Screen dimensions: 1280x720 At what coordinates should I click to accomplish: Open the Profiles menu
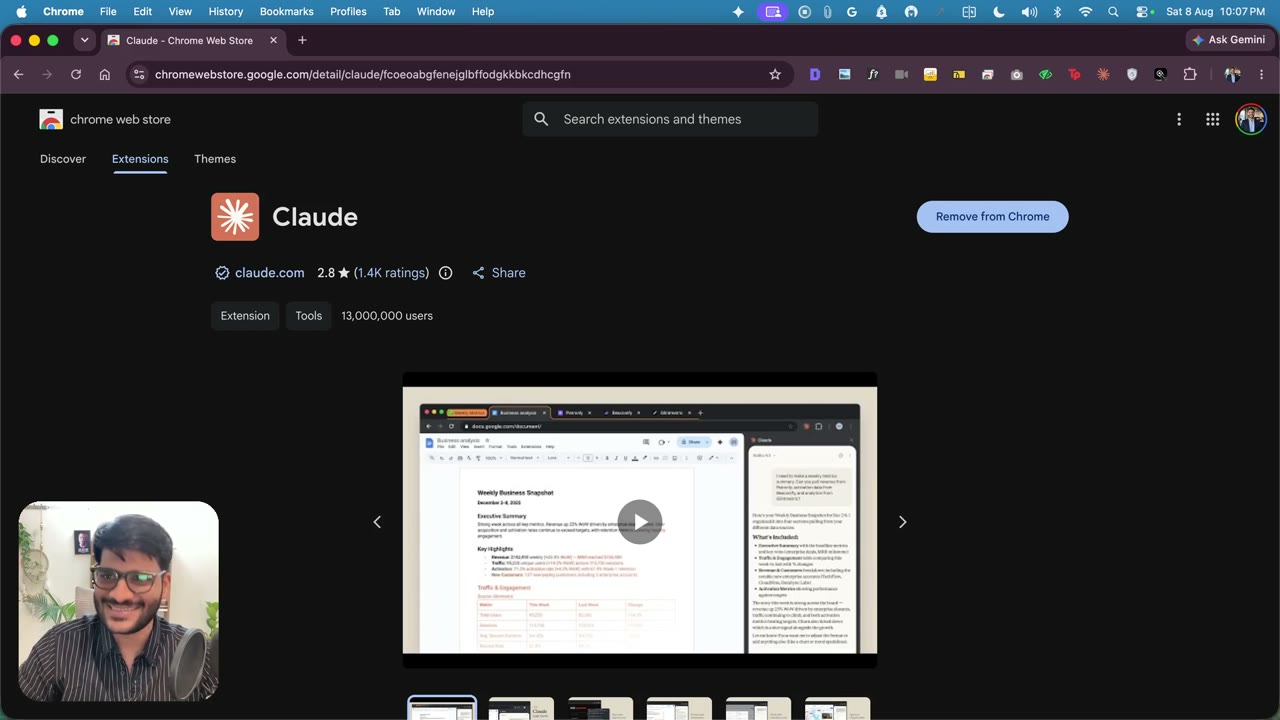(348, 12)
